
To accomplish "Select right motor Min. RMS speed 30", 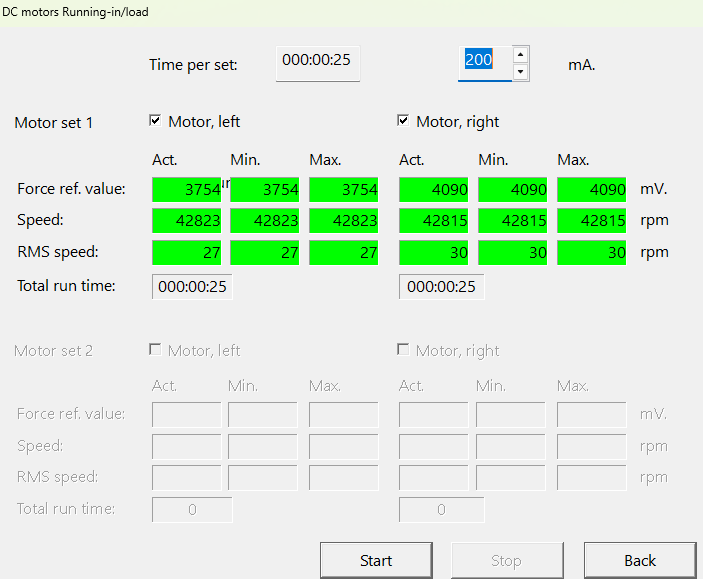I will coord(512,252).
